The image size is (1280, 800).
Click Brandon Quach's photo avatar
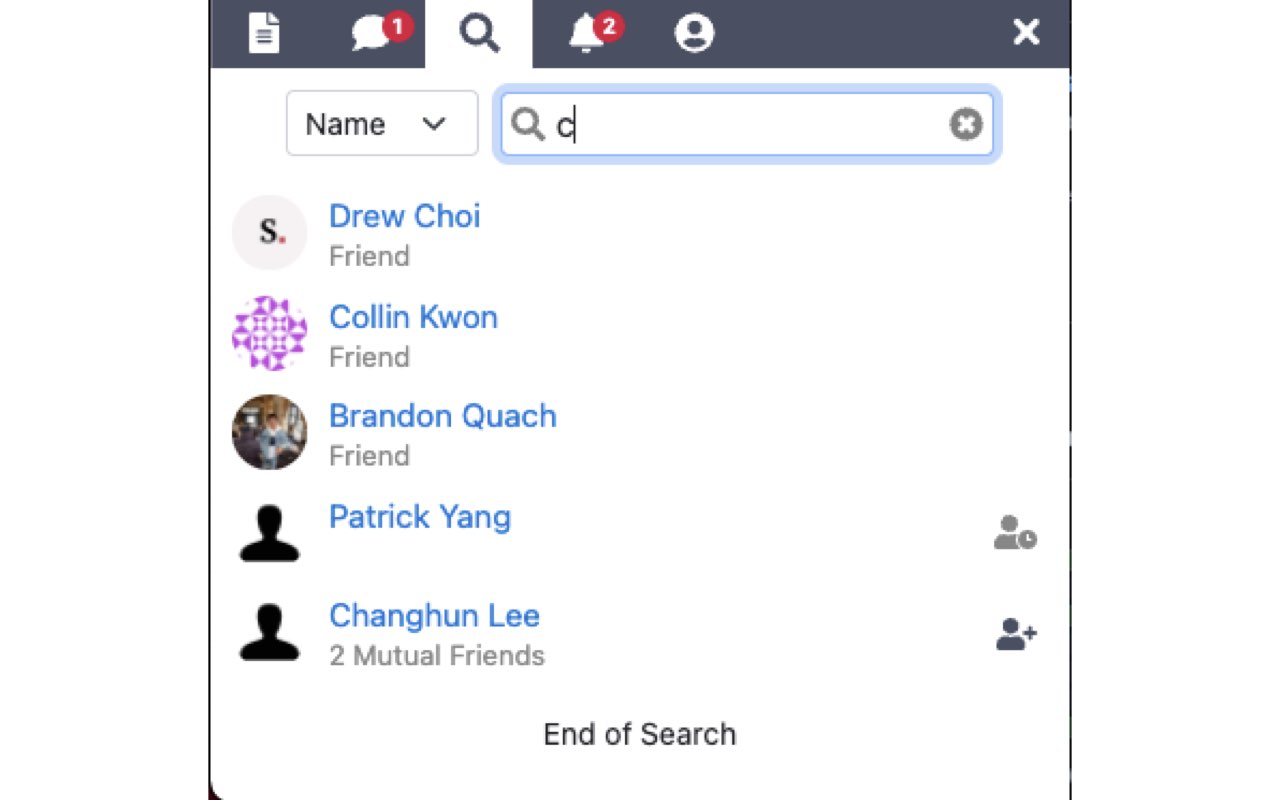[269, 432]
